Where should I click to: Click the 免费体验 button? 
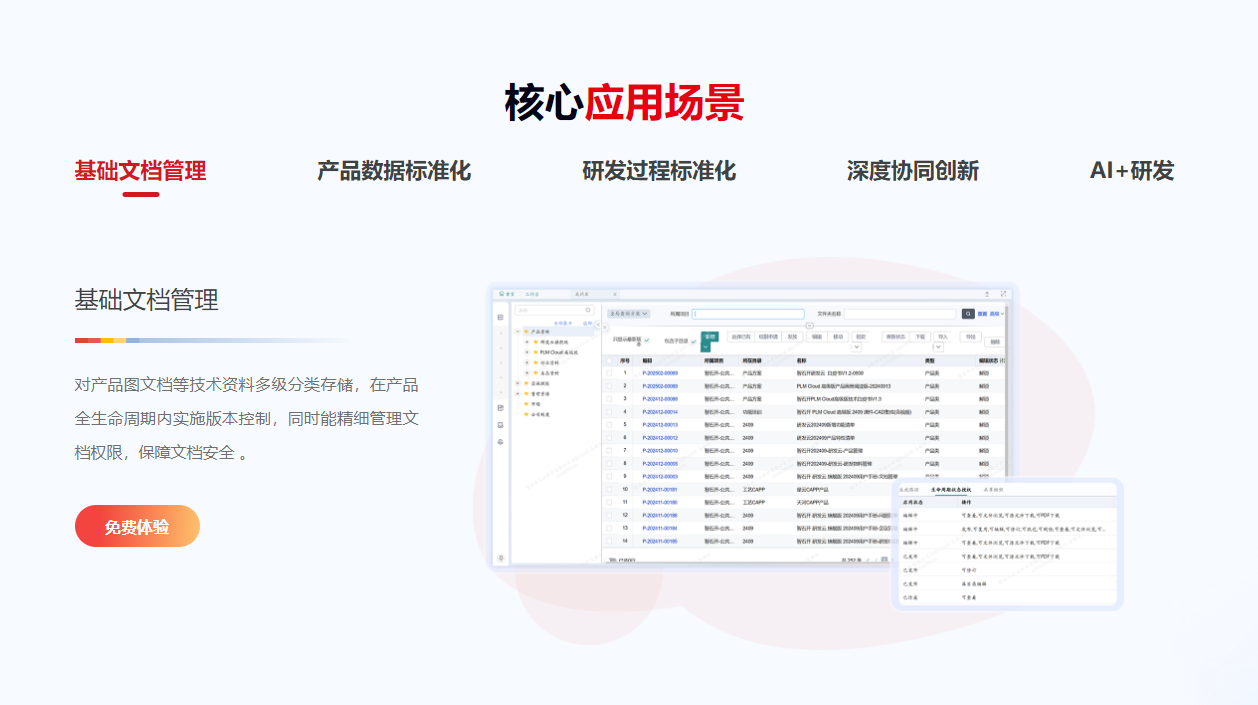coord(137,525)
